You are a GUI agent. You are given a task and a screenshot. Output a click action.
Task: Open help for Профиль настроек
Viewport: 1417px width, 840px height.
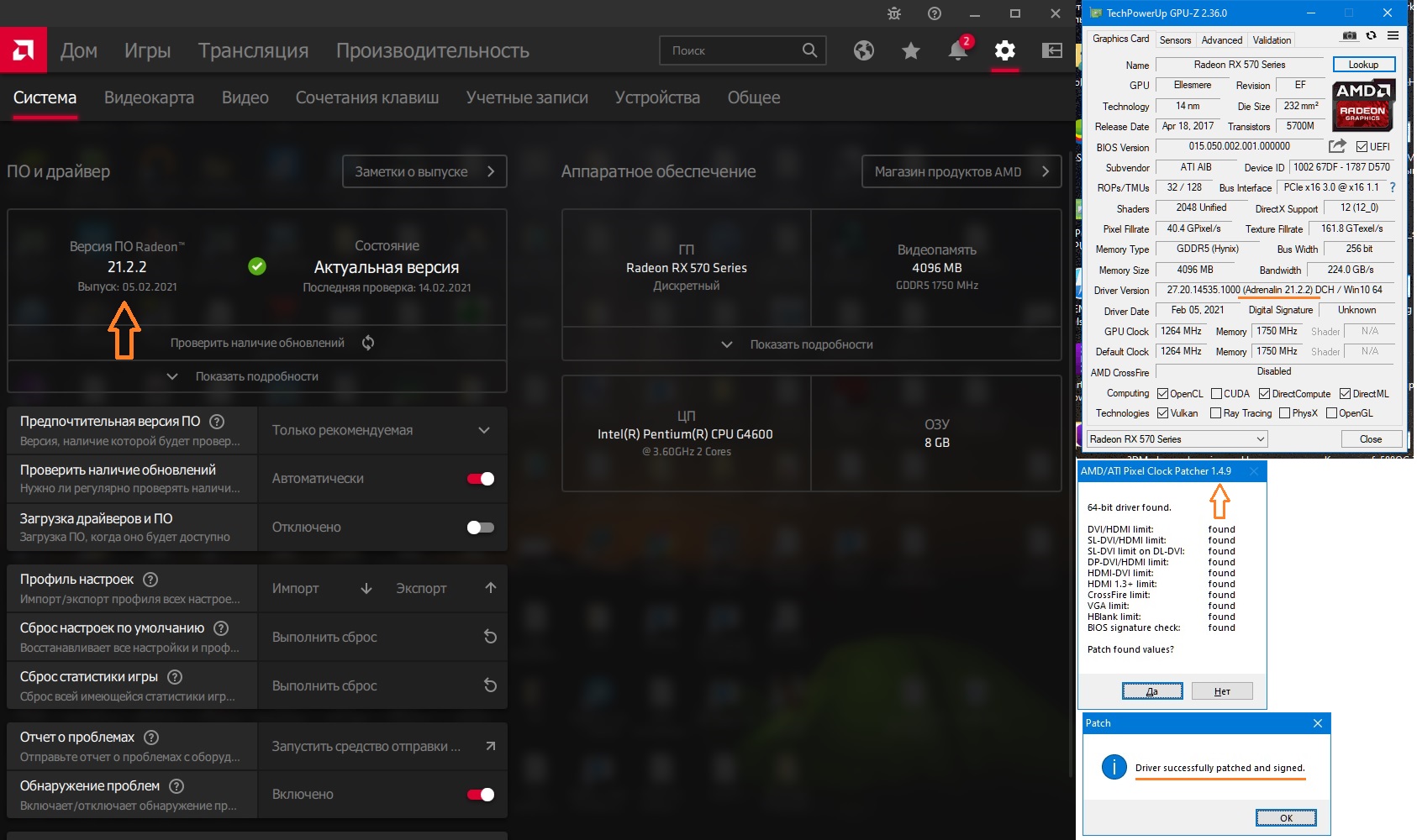[x=150, y=580]
